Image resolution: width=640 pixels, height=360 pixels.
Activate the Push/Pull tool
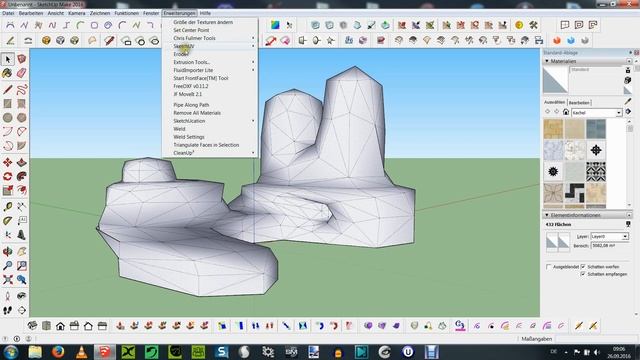(x=22, y=162)
